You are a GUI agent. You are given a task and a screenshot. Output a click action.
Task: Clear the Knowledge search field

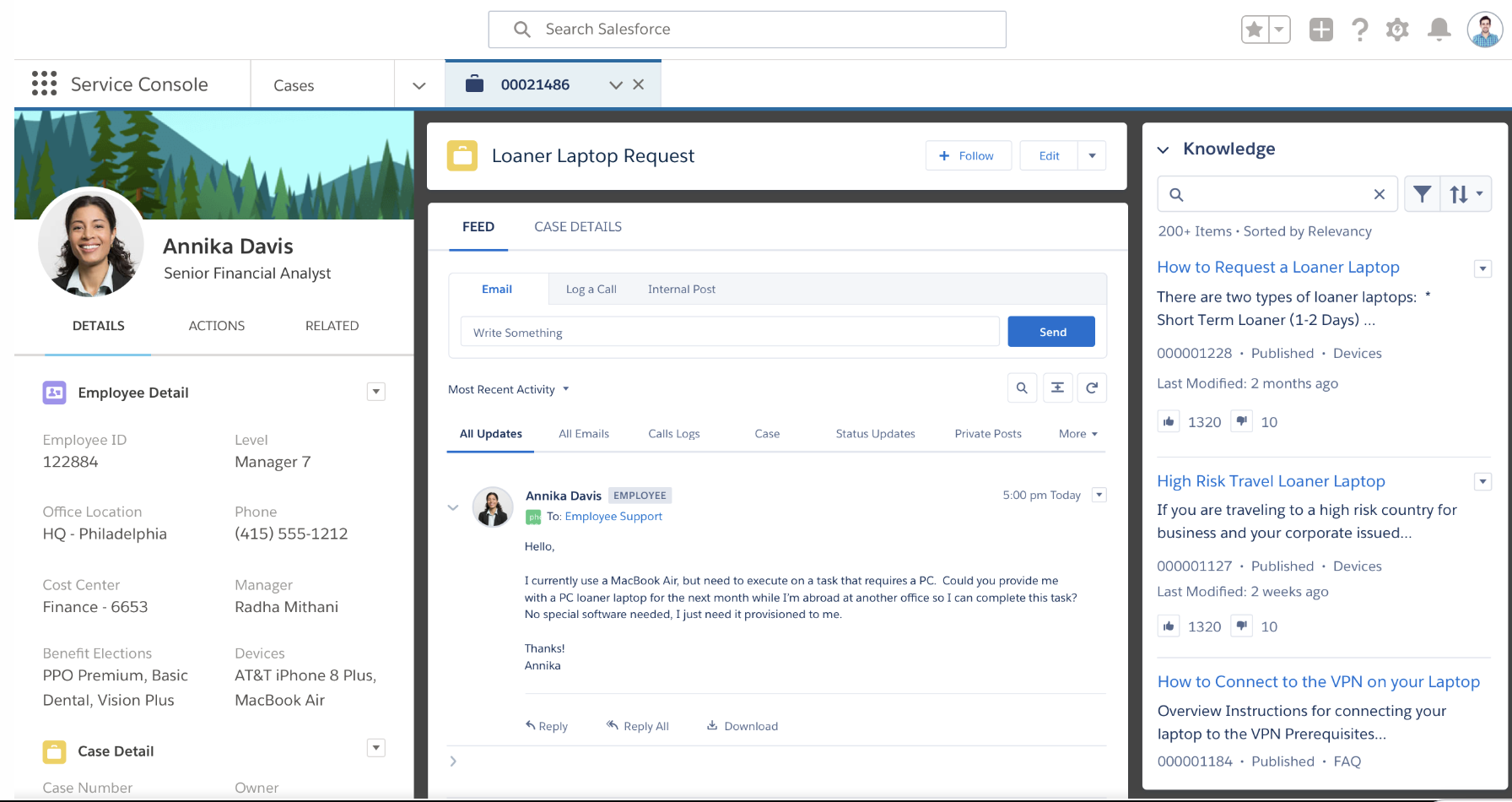[1380, 194]
